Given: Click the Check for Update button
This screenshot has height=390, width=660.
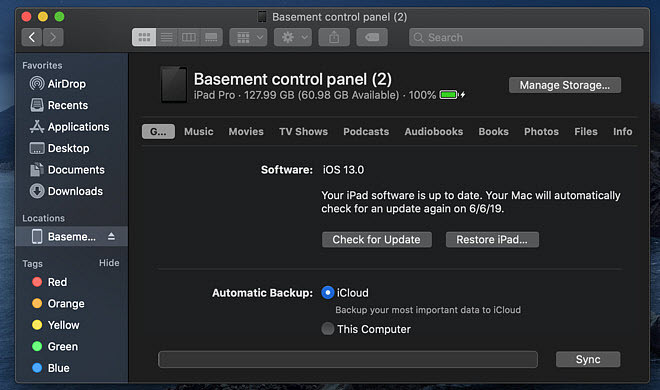Looking at the screenshot, I should tap(377, 239).
